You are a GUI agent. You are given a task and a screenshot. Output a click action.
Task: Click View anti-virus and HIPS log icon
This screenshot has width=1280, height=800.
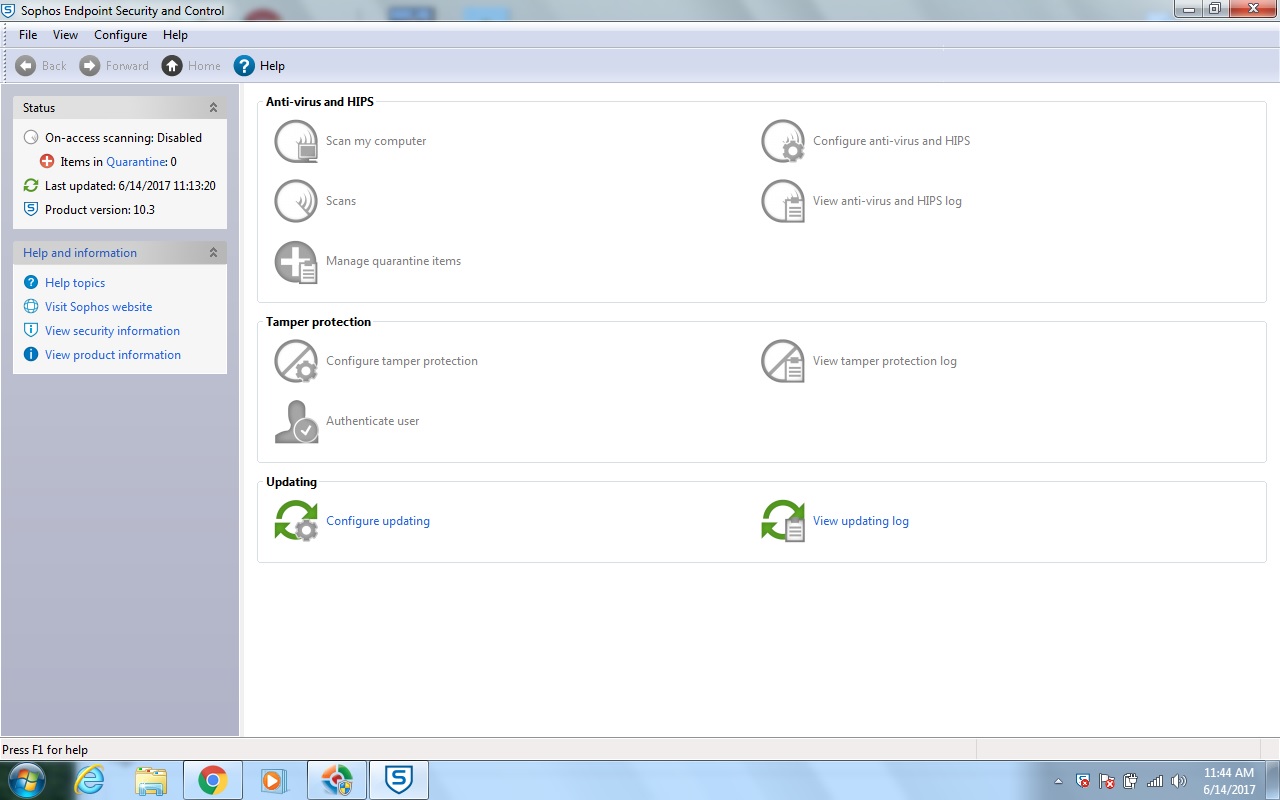[x=783, y=201]
